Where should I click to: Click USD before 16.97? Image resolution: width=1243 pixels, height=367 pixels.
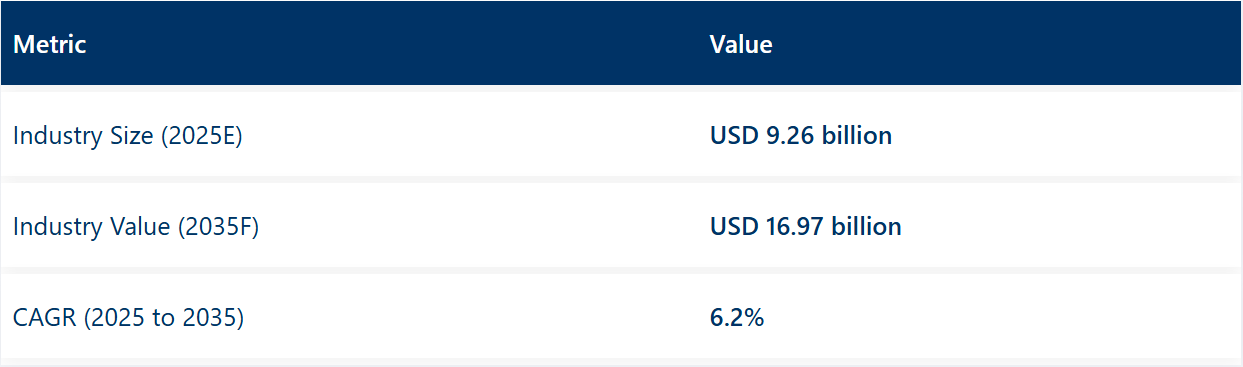click(734, 227)
